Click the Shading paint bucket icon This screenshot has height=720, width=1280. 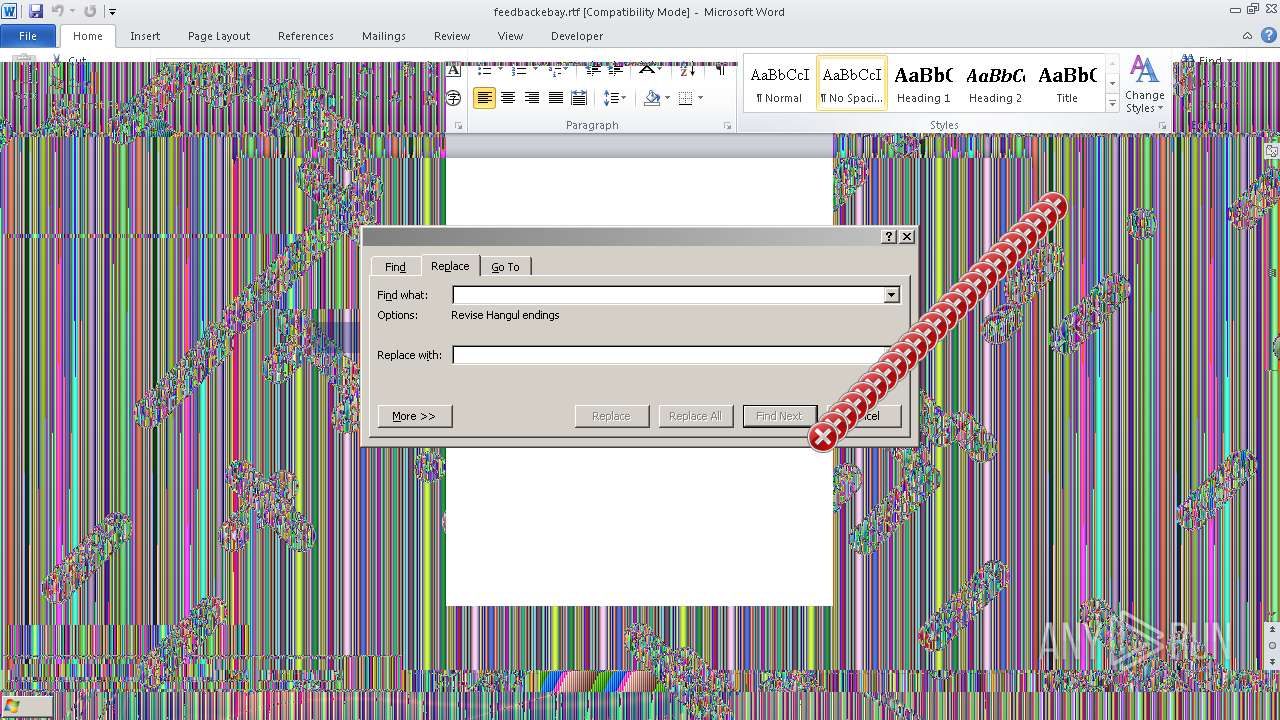pyautogui.click(x=652, y=98)
